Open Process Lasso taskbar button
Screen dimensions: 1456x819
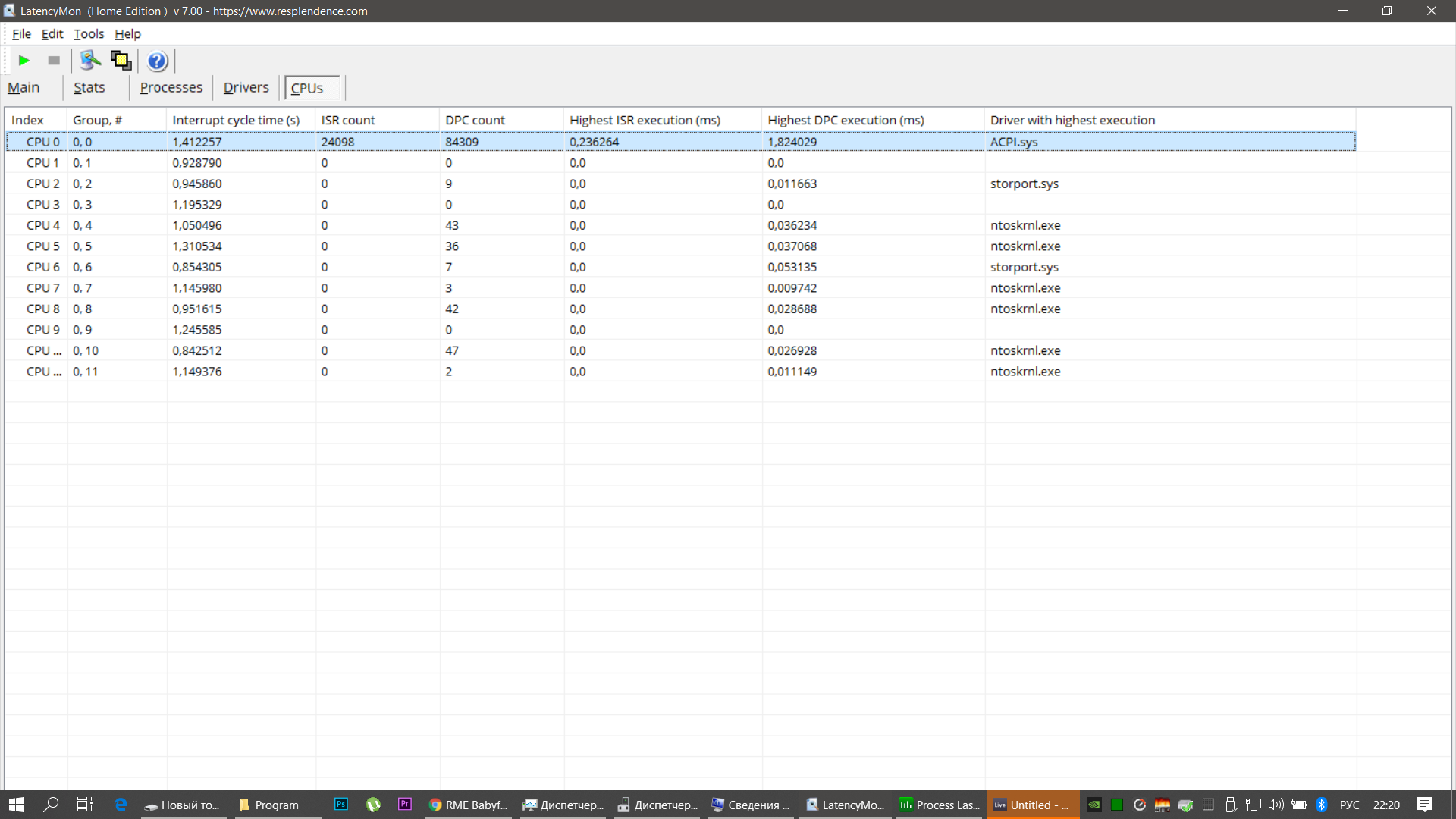click(x=939, y=805)
